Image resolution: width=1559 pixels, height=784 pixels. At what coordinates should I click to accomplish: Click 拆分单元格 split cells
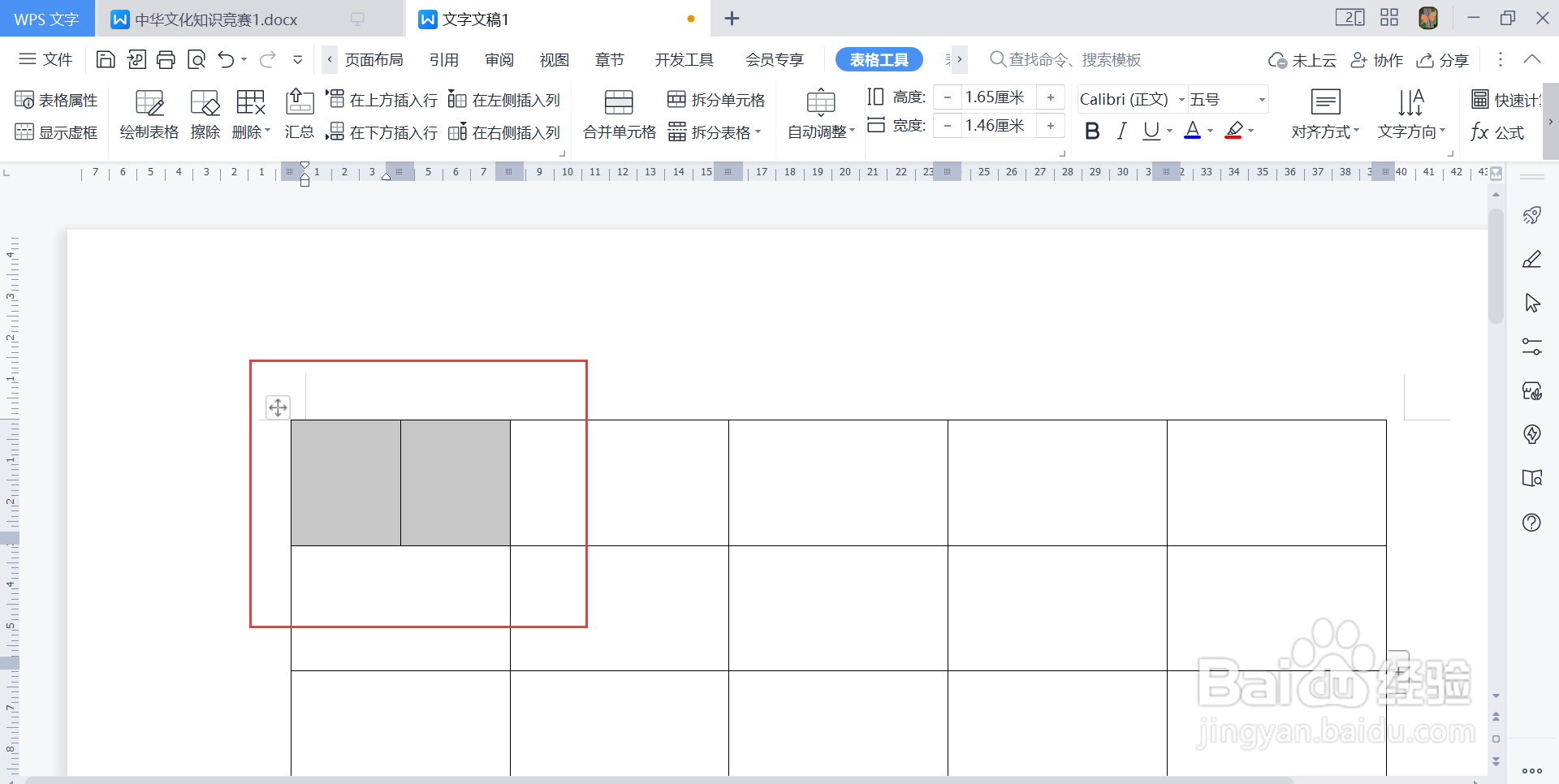716,100
